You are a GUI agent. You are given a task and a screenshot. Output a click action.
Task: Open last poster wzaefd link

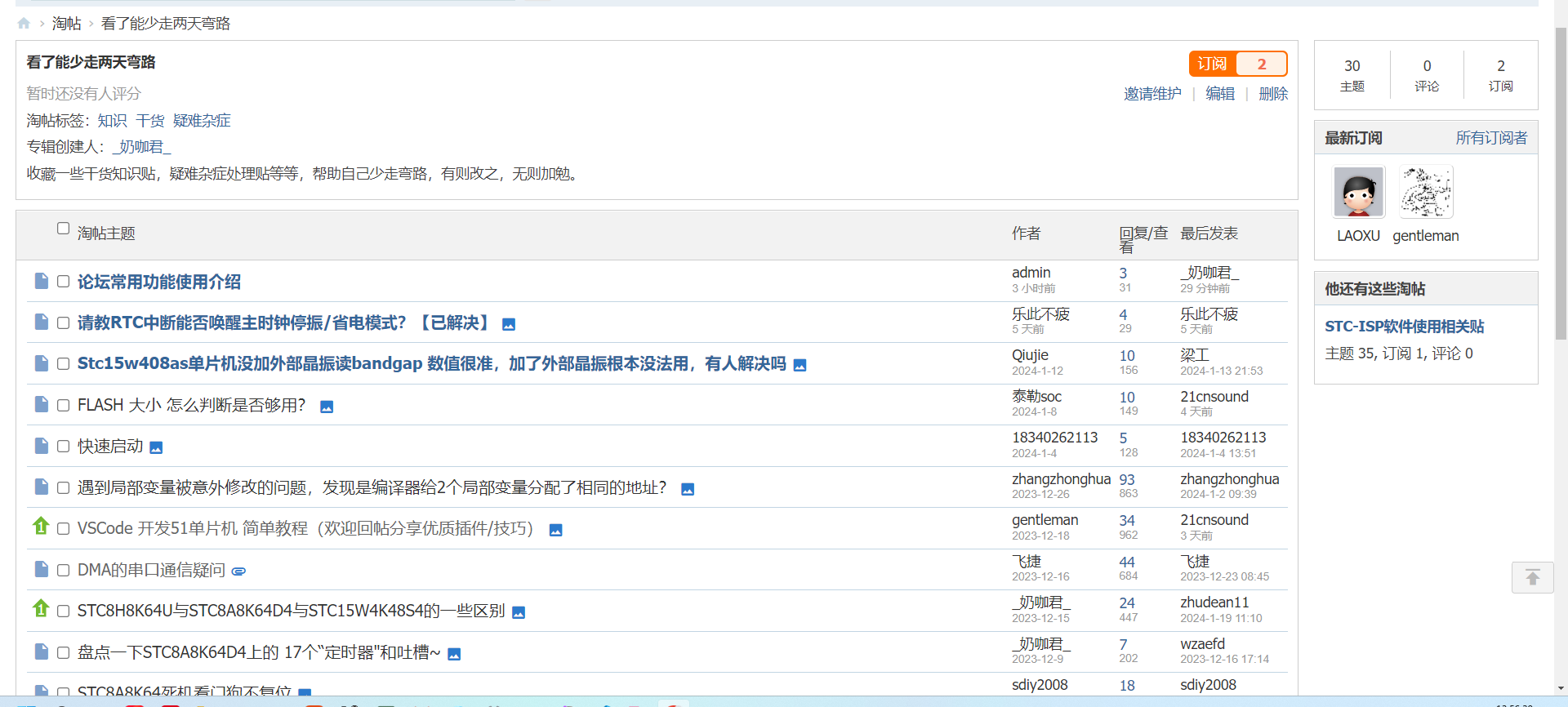coord(1202,644)
